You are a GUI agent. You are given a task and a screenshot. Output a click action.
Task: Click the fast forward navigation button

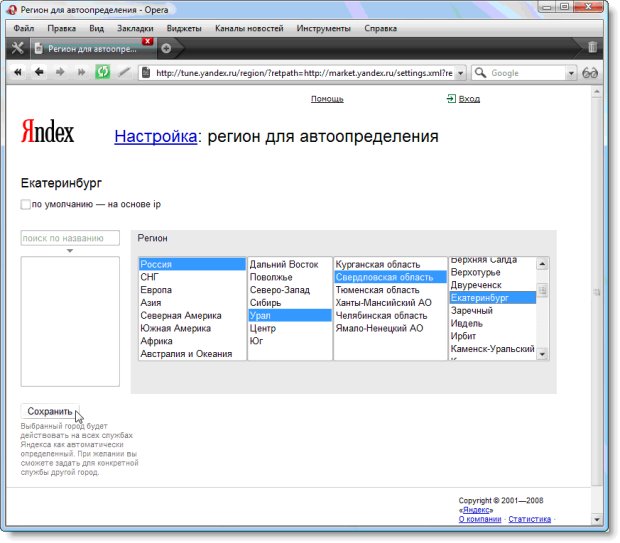coord(81,72)
